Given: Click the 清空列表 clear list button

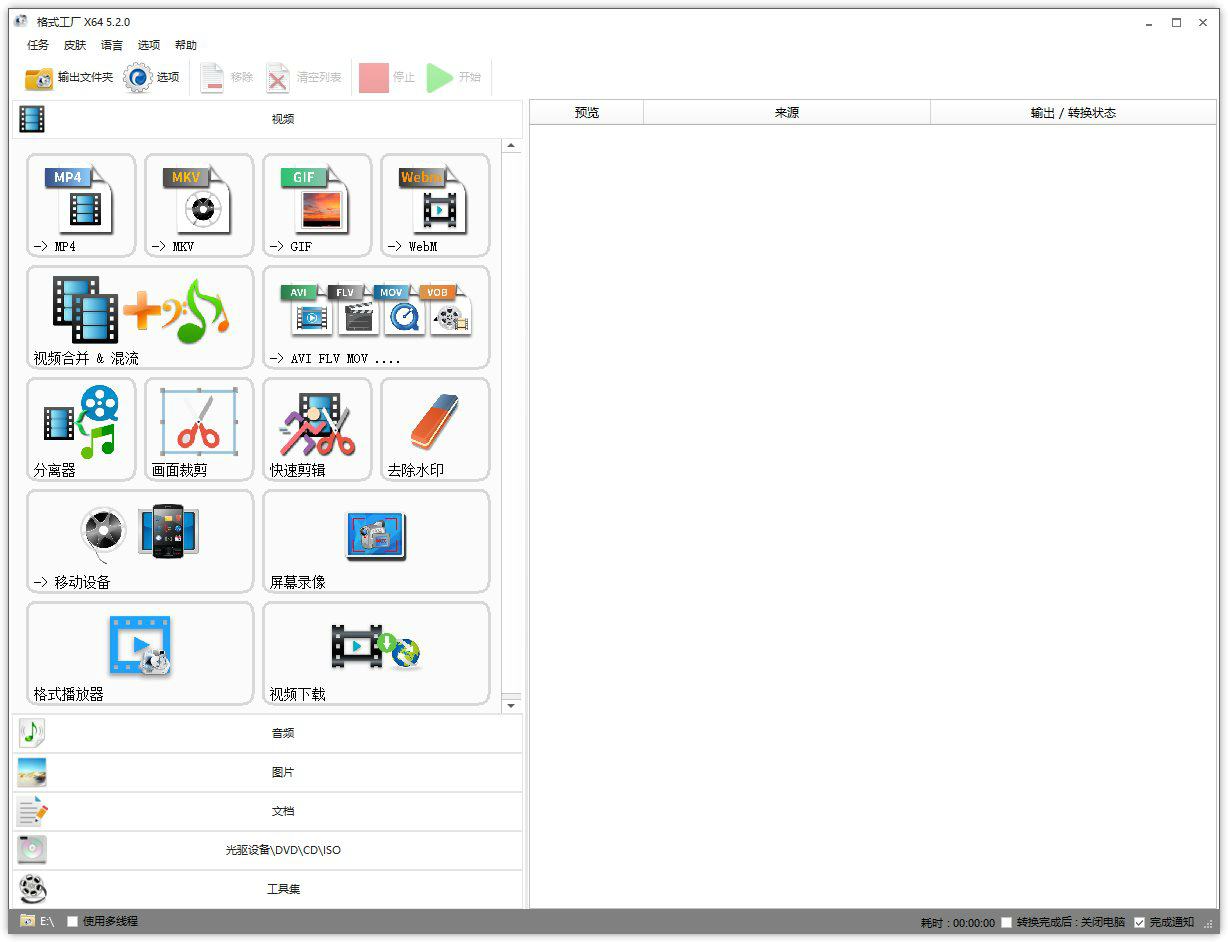Looking at the screenshot, I should pyautogui.click(x=305, y=77).
